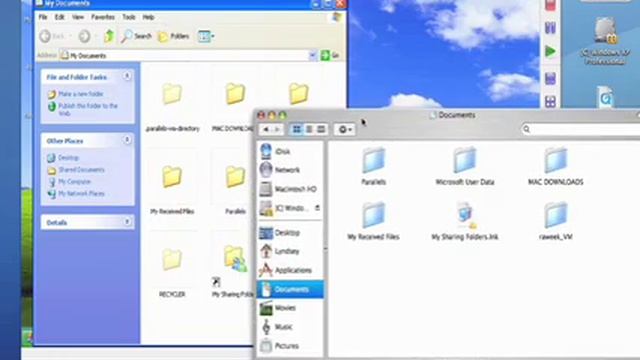Select Network in Finder sidebar
The height and width of the screenshot is (360, 640).
pos(291,170)
